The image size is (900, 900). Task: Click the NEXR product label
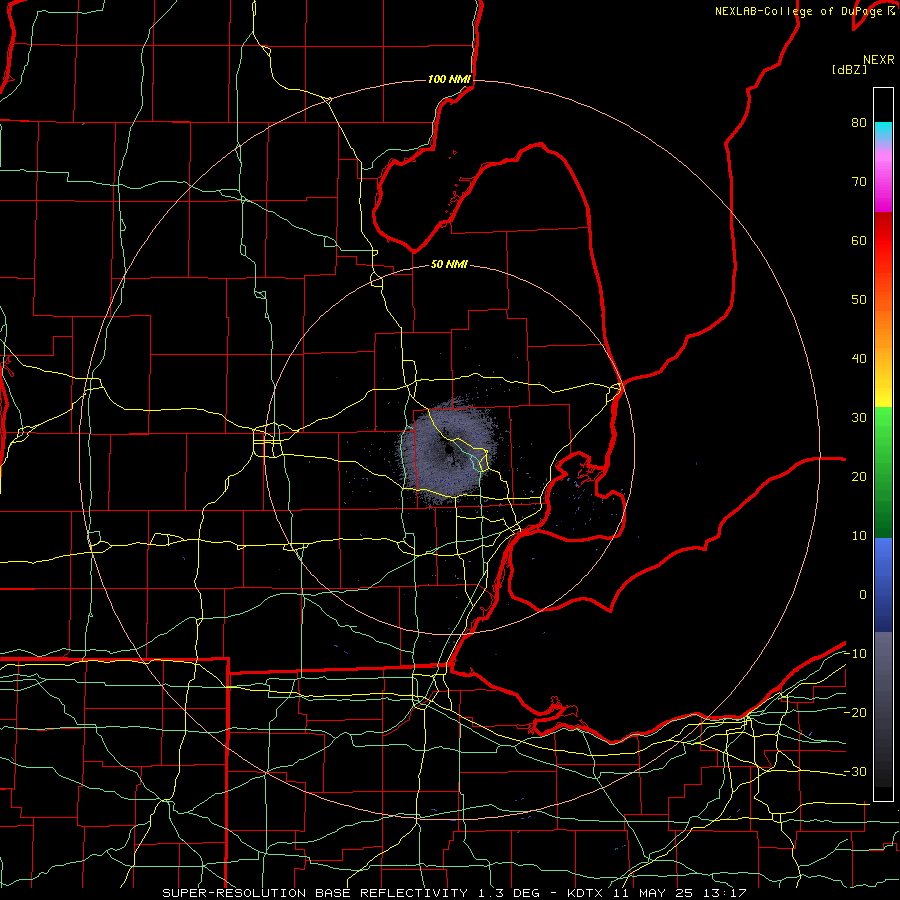click(879, 60)
